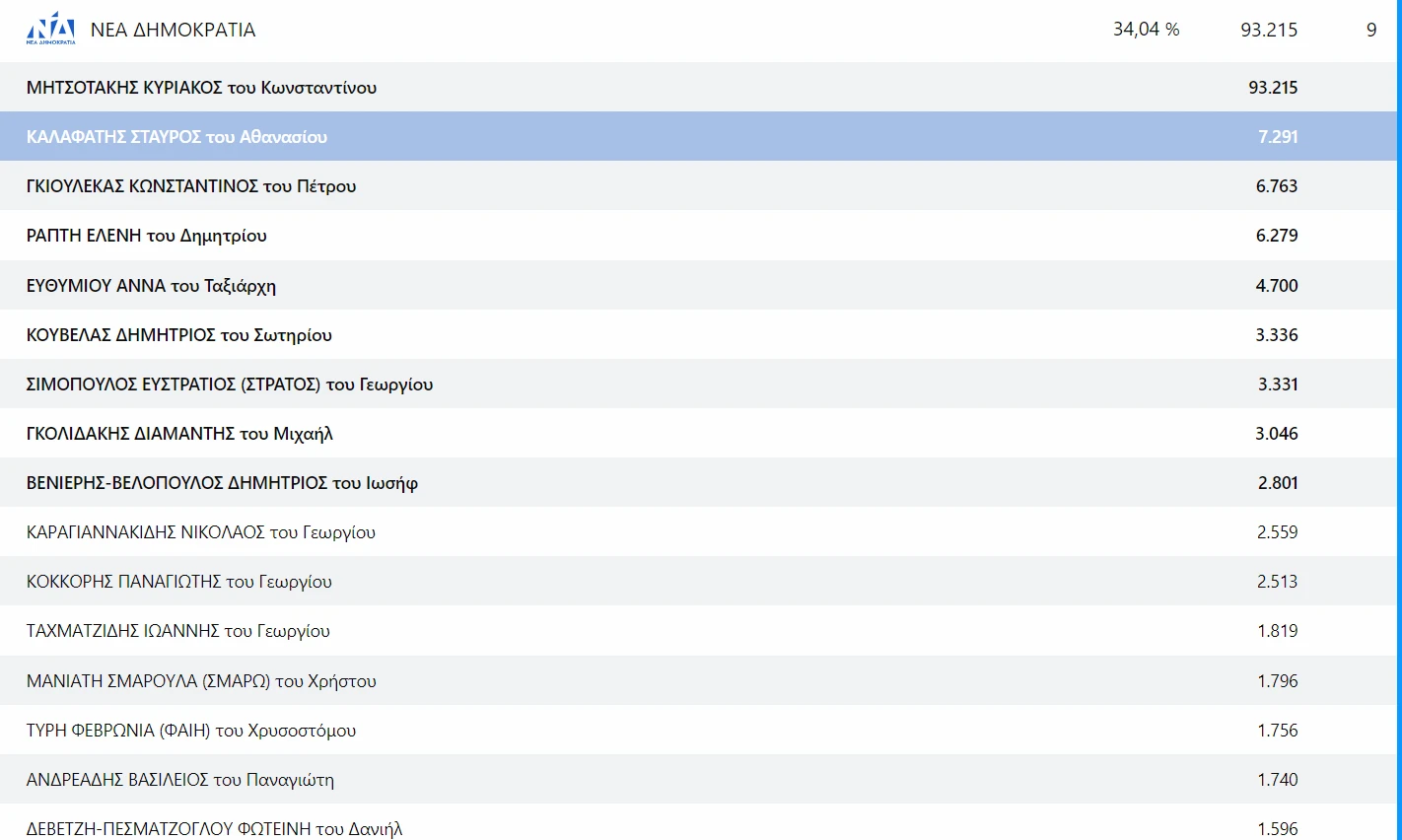This screenshot has height=840, width=1402.
Task: Select ΒΕΝΙΕΡΗΣ-ΒΕΛΟΠΟΥΛΟΣ ΔΗΜΗΤΡΙΟΣ row
Action: coord(222,483)
